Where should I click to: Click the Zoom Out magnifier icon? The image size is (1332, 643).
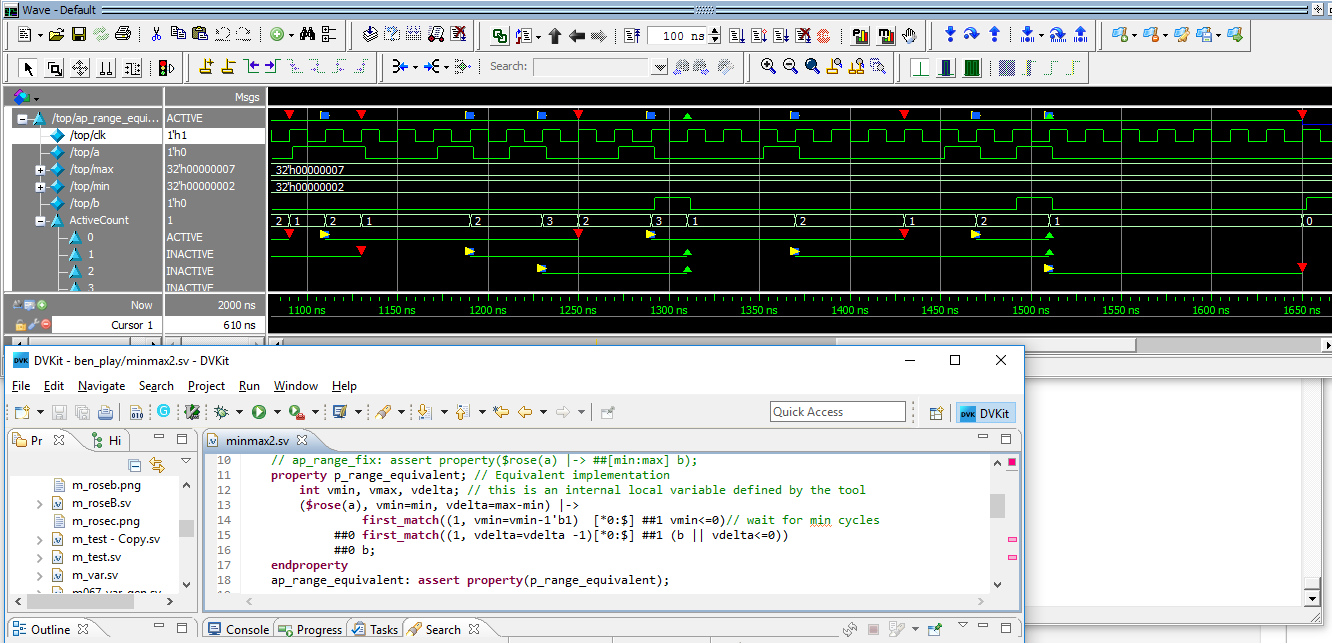click(x=790, y=67)
